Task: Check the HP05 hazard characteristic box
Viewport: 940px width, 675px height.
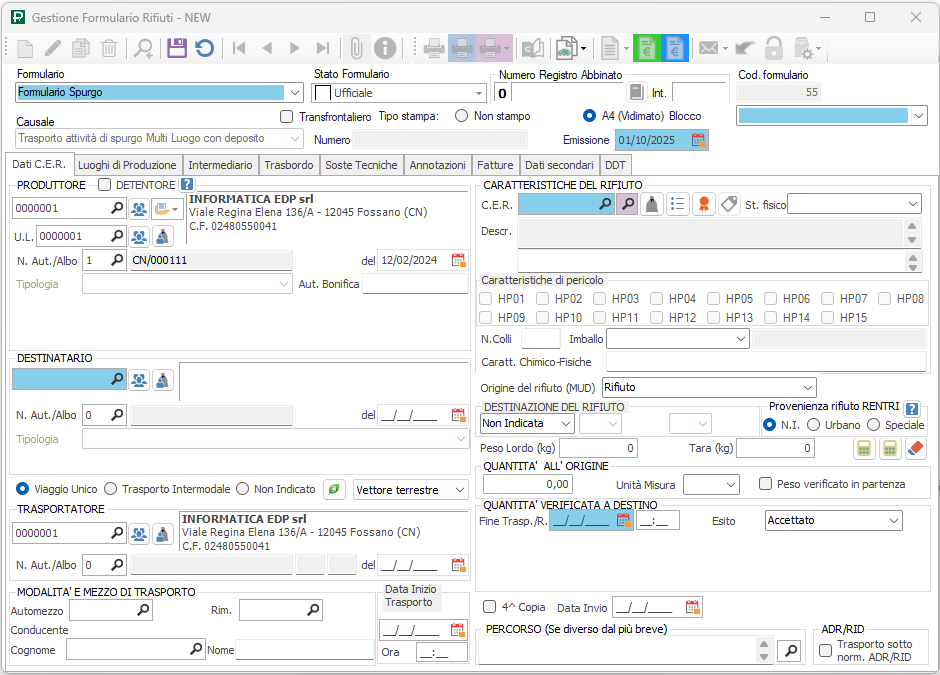Action: (714, 299)
